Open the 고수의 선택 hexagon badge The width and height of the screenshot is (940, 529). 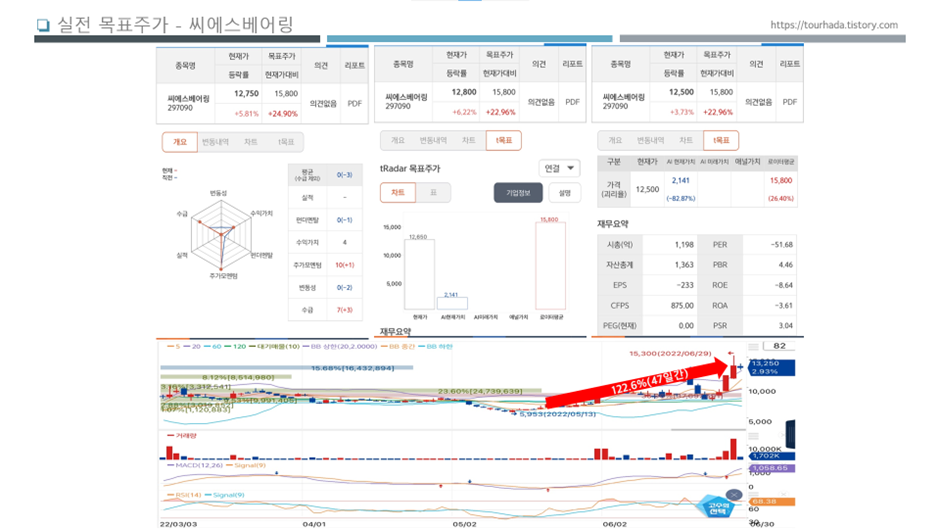pyautogui.click(x=716, y=508)
